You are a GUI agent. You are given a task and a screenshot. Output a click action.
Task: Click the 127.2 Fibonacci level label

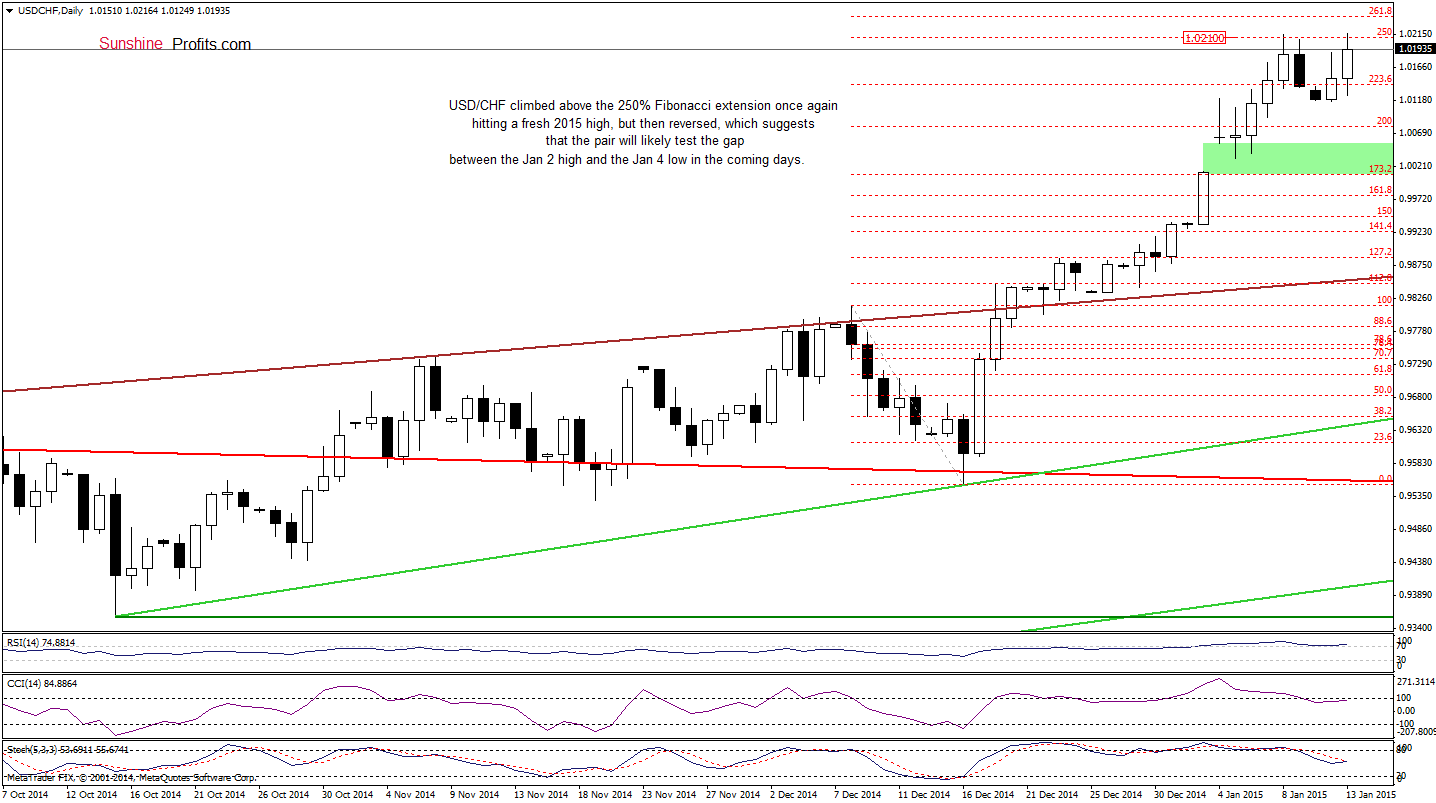click(1380, 252)
